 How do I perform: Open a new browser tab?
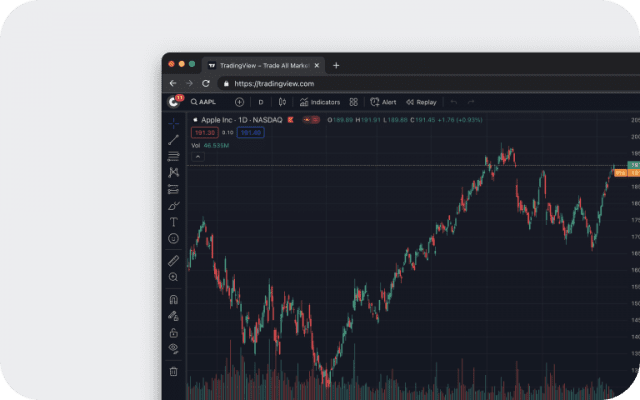(x=336, y=65)
